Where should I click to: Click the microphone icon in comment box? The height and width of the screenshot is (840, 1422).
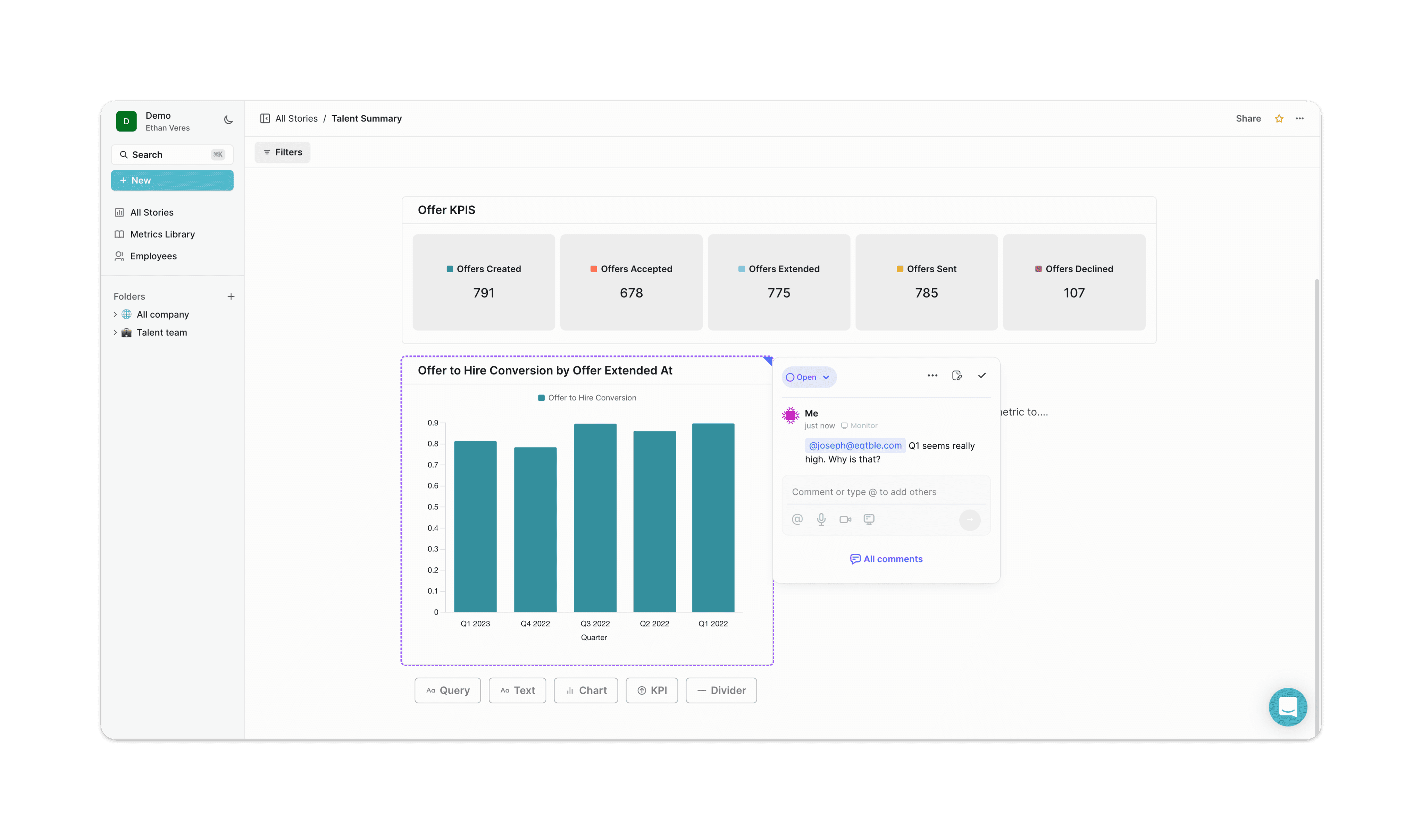click(821, 519)
